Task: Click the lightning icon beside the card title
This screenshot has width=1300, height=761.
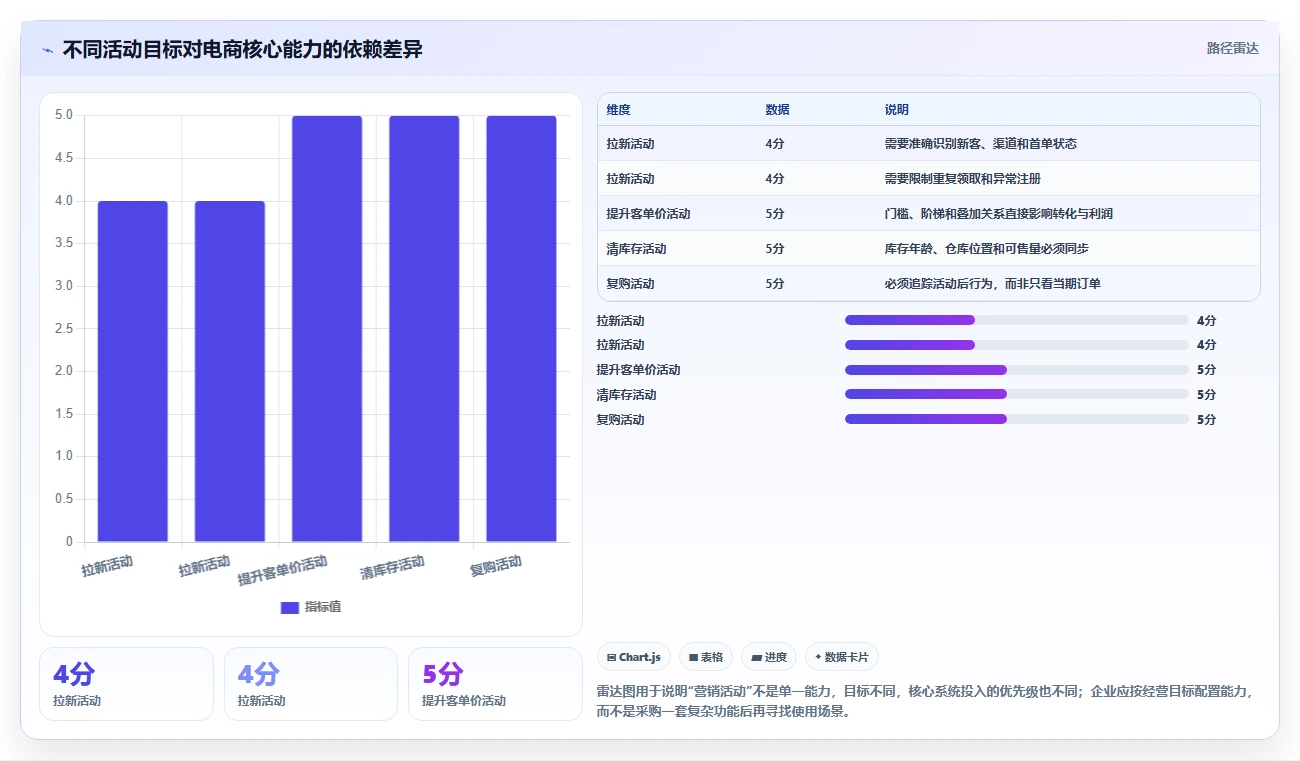Action: click(x=47, y=50)
